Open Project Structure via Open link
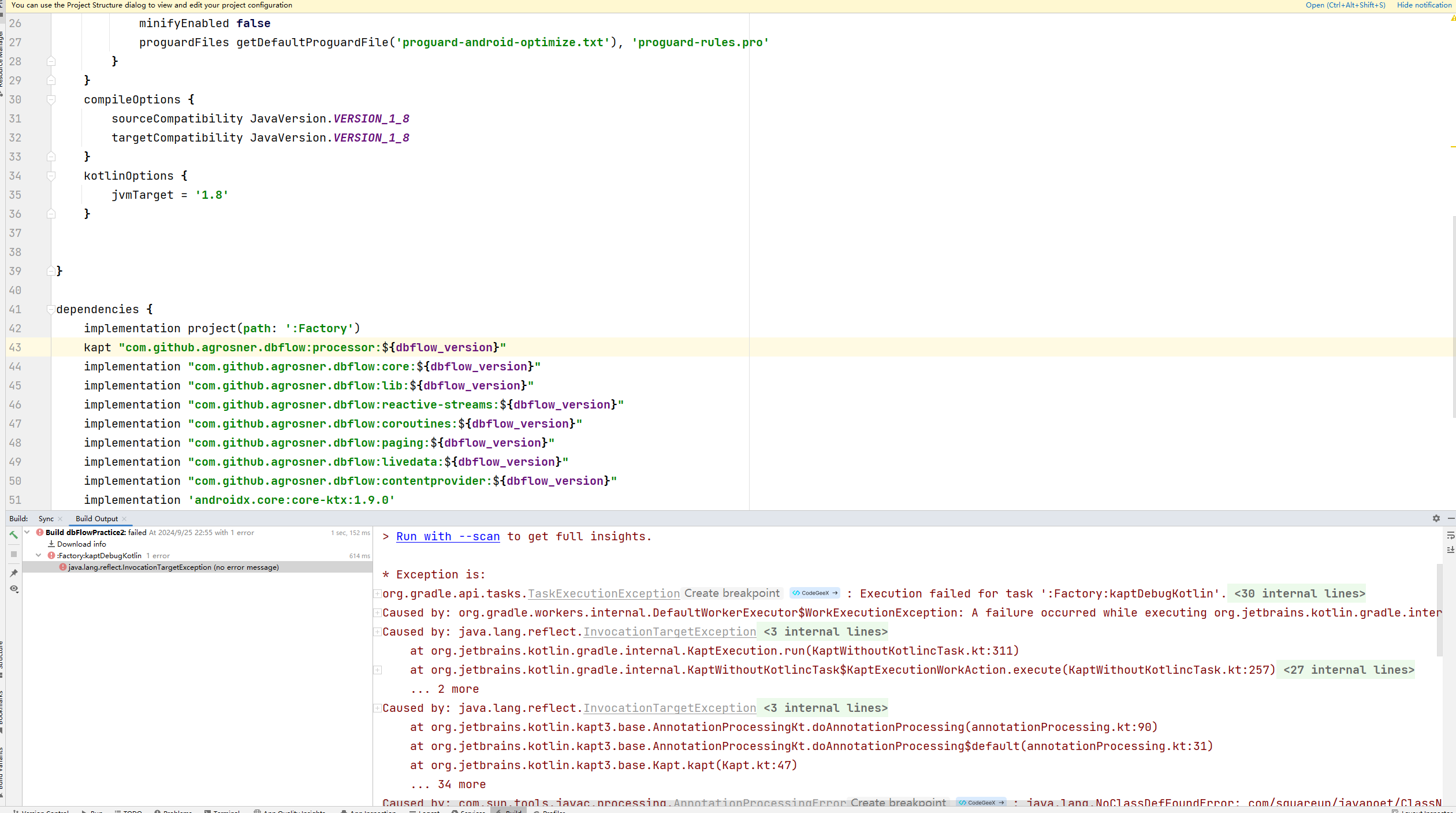 click(x=1345, y=5)
